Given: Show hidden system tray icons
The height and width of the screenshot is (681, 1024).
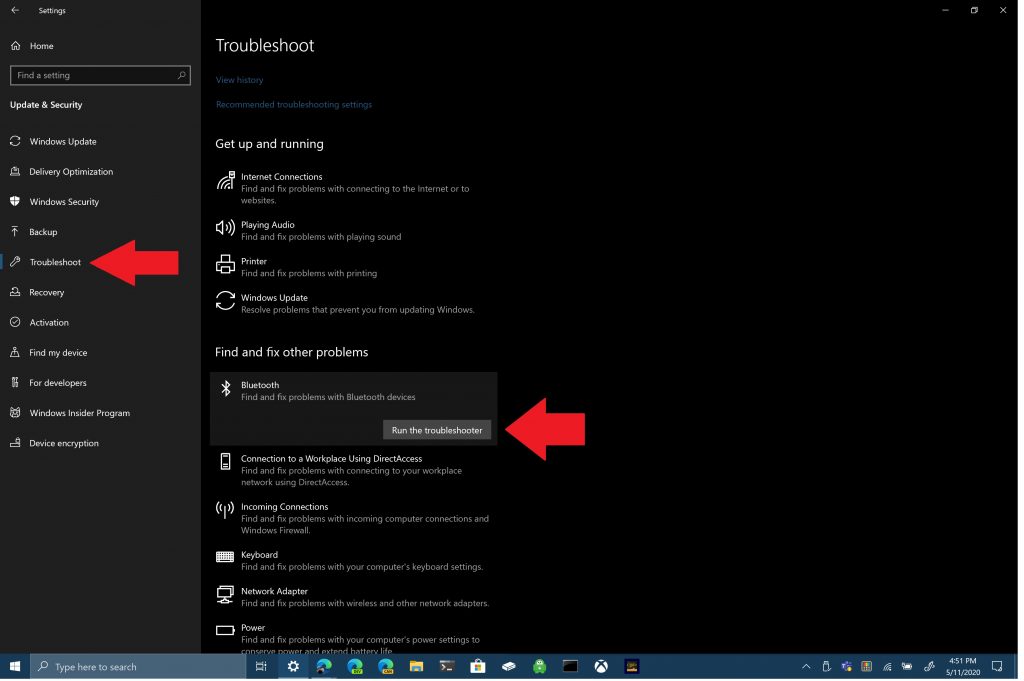Looking at the screenshot, I should 808,668.
